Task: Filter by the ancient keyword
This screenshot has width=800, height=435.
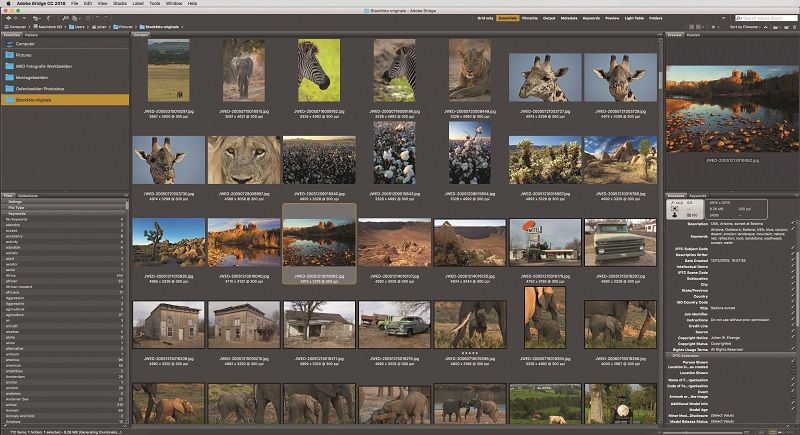Action: point(64,388)
